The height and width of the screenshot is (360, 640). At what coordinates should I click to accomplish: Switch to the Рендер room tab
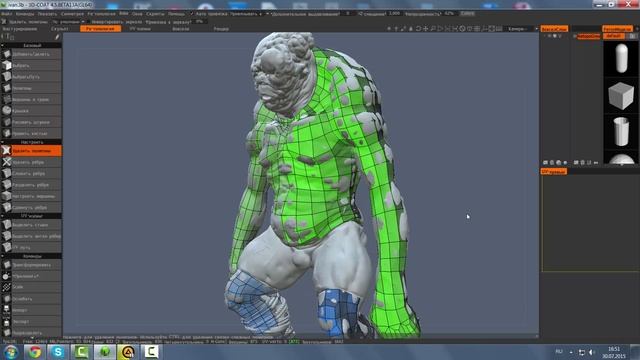(221, 29)
